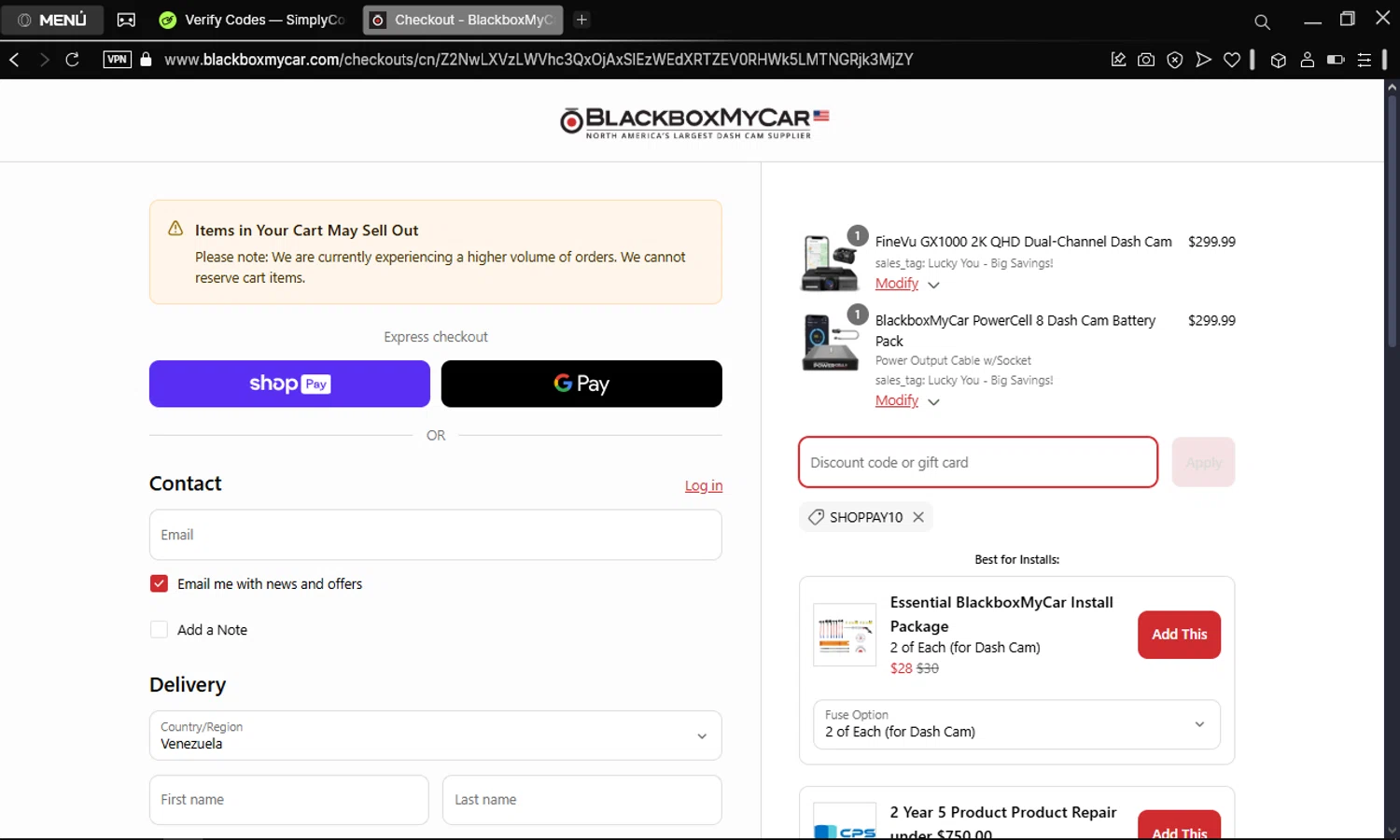Check the Add a Note checkbox
The image size is (1400, 840).
coord(159,630)
